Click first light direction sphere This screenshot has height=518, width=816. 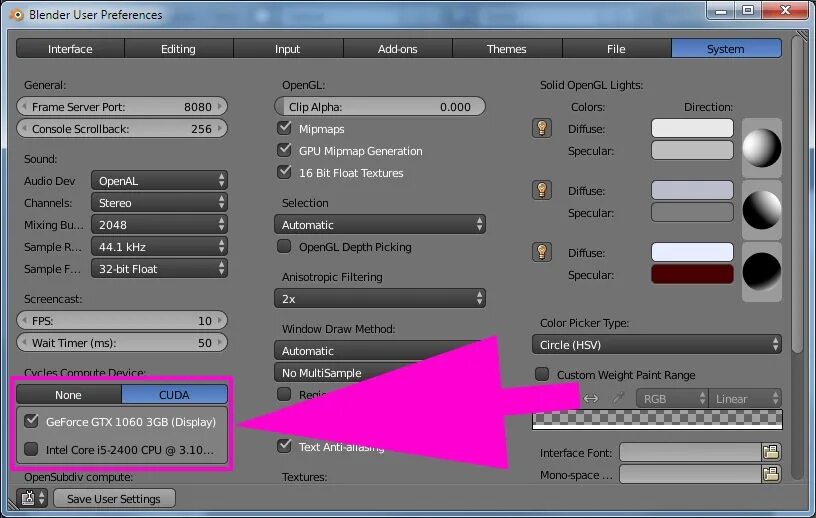(x=761, y=148)
